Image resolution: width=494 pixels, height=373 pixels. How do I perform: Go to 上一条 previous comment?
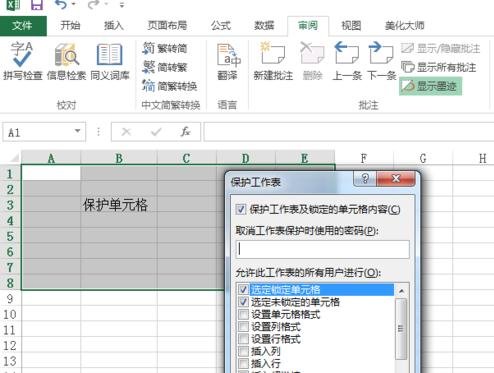pyautogui.click(x=347, y=61)
